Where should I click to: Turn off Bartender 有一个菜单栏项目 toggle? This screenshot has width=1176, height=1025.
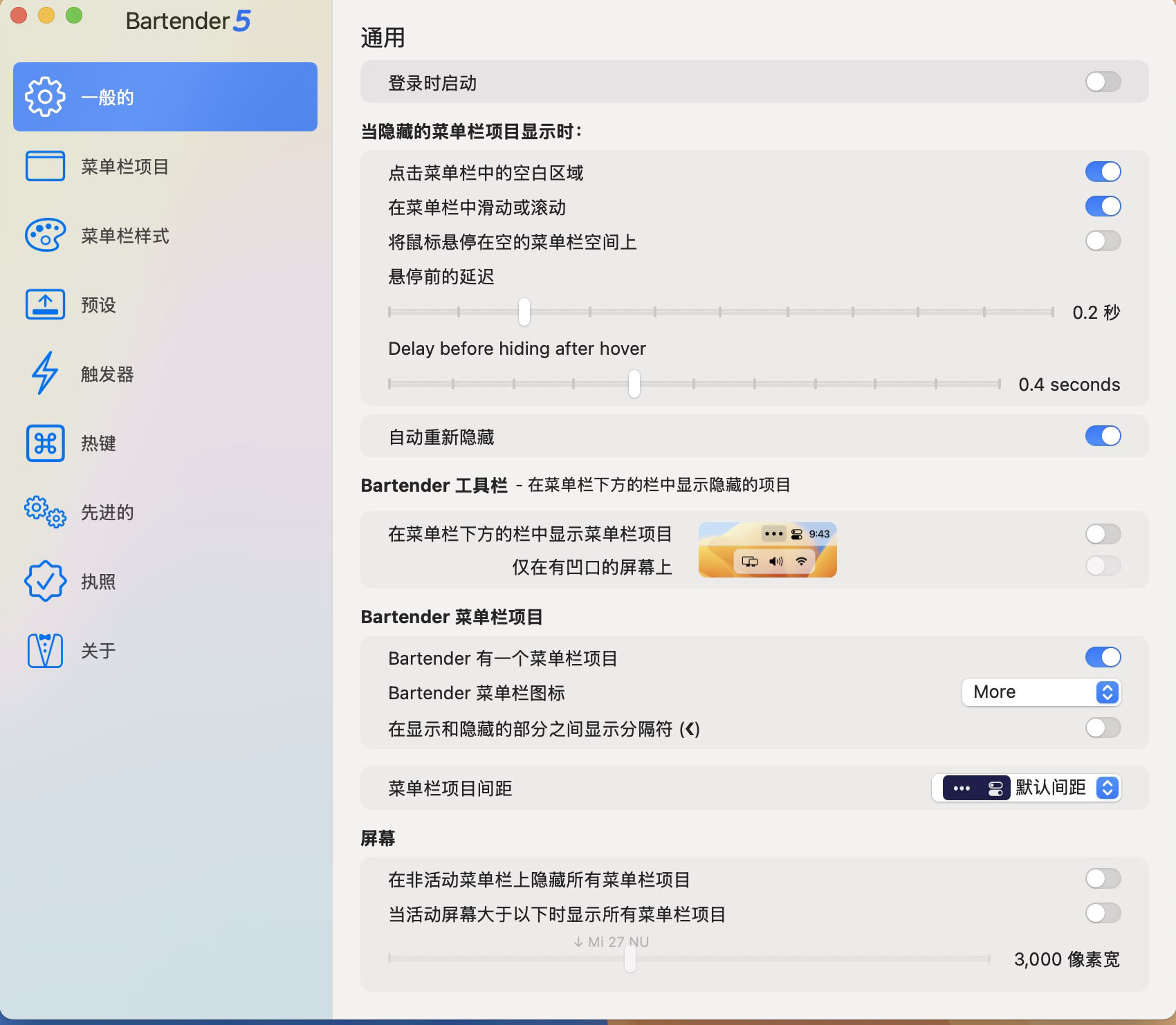pos(1103,657)
